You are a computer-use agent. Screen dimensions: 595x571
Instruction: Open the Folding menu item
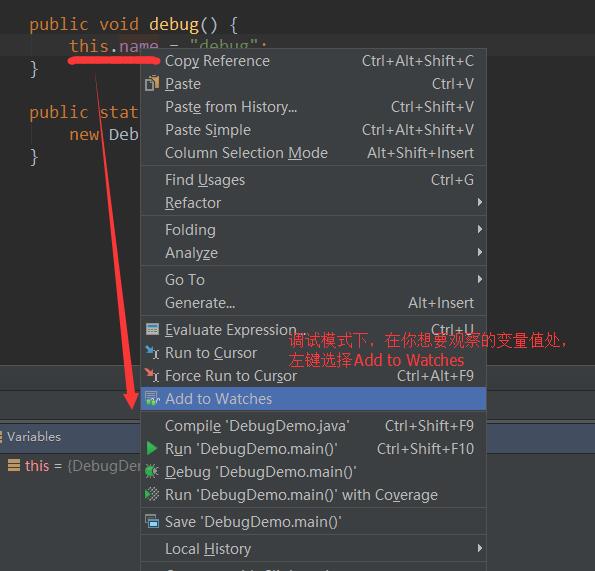point(313,230)
